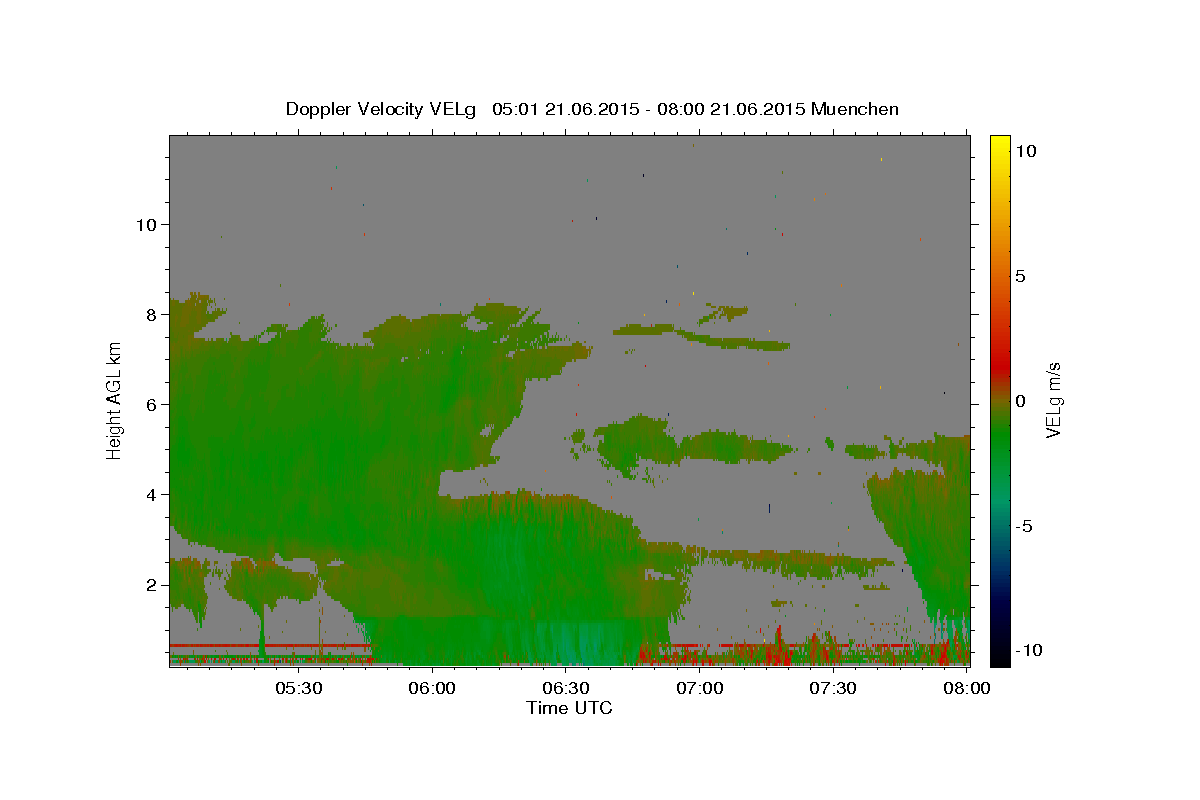Click the height tick label '6'
This screenshot has width=1200, height=800.
tap(153, 405)
